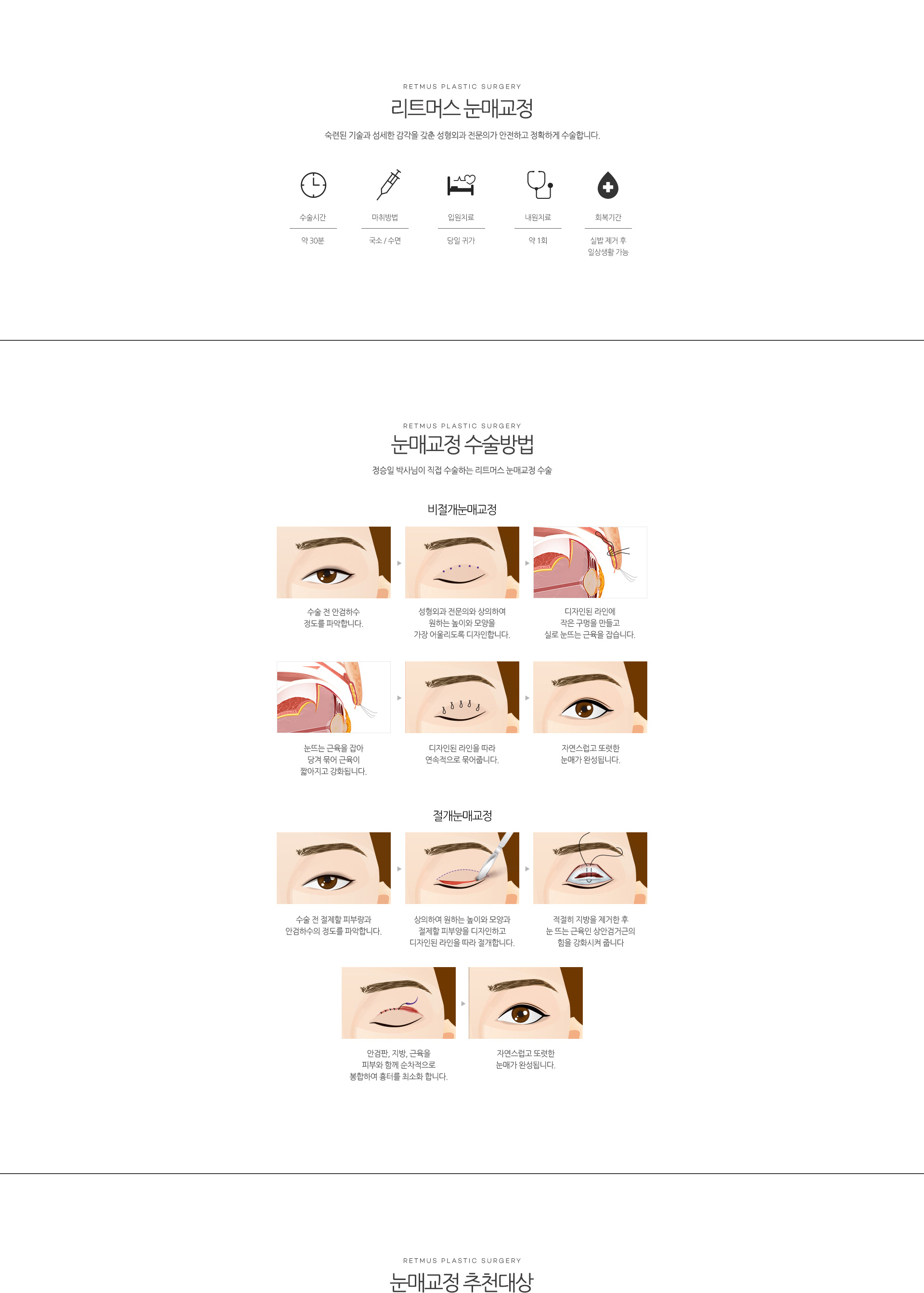Open the open-eyelid suture thread illustration
This screenshot has height=1293, width=924.
[x=590, y=868]
